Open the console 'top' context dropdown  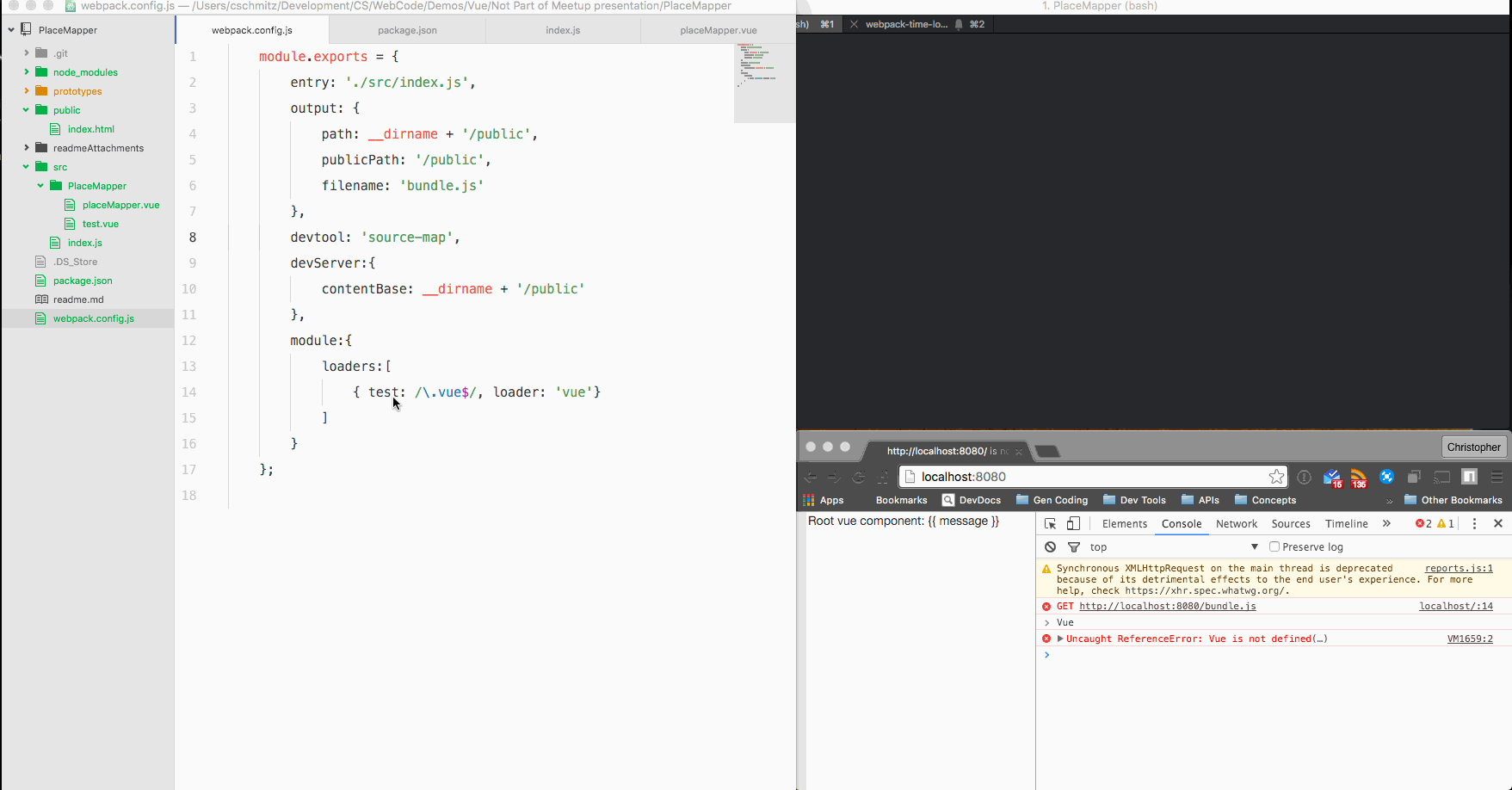click(x=1174, y=546)
